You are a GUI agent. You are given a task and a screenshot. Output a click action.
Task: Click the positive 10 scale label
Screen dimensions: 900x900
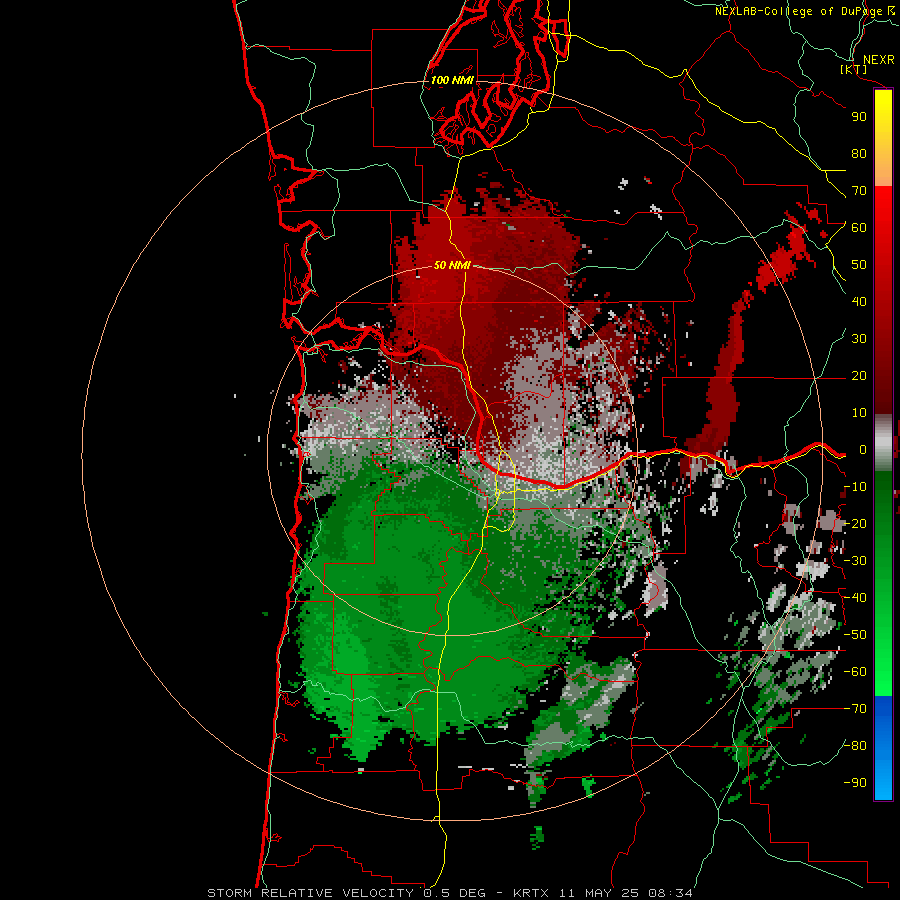pyautogui.click(x=859, y=413)
